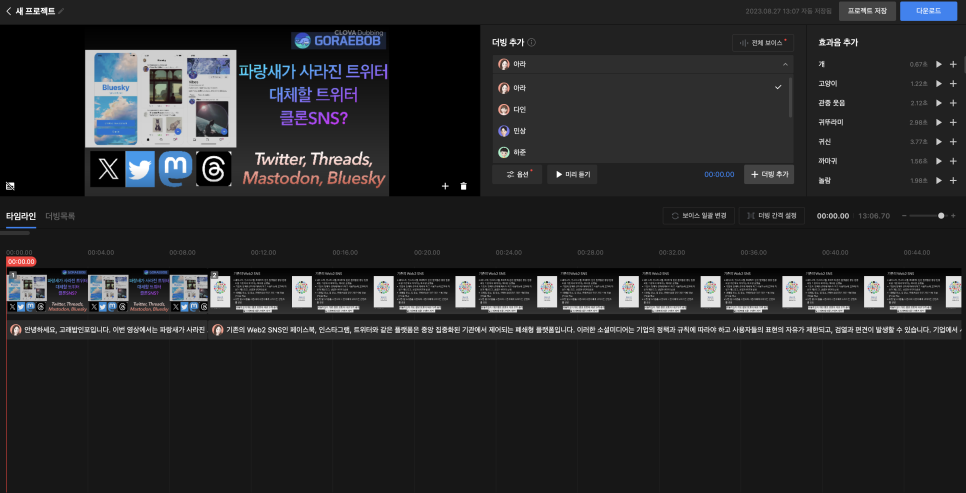Click the blue 00:00.00 dubbing time

[719, 174]
